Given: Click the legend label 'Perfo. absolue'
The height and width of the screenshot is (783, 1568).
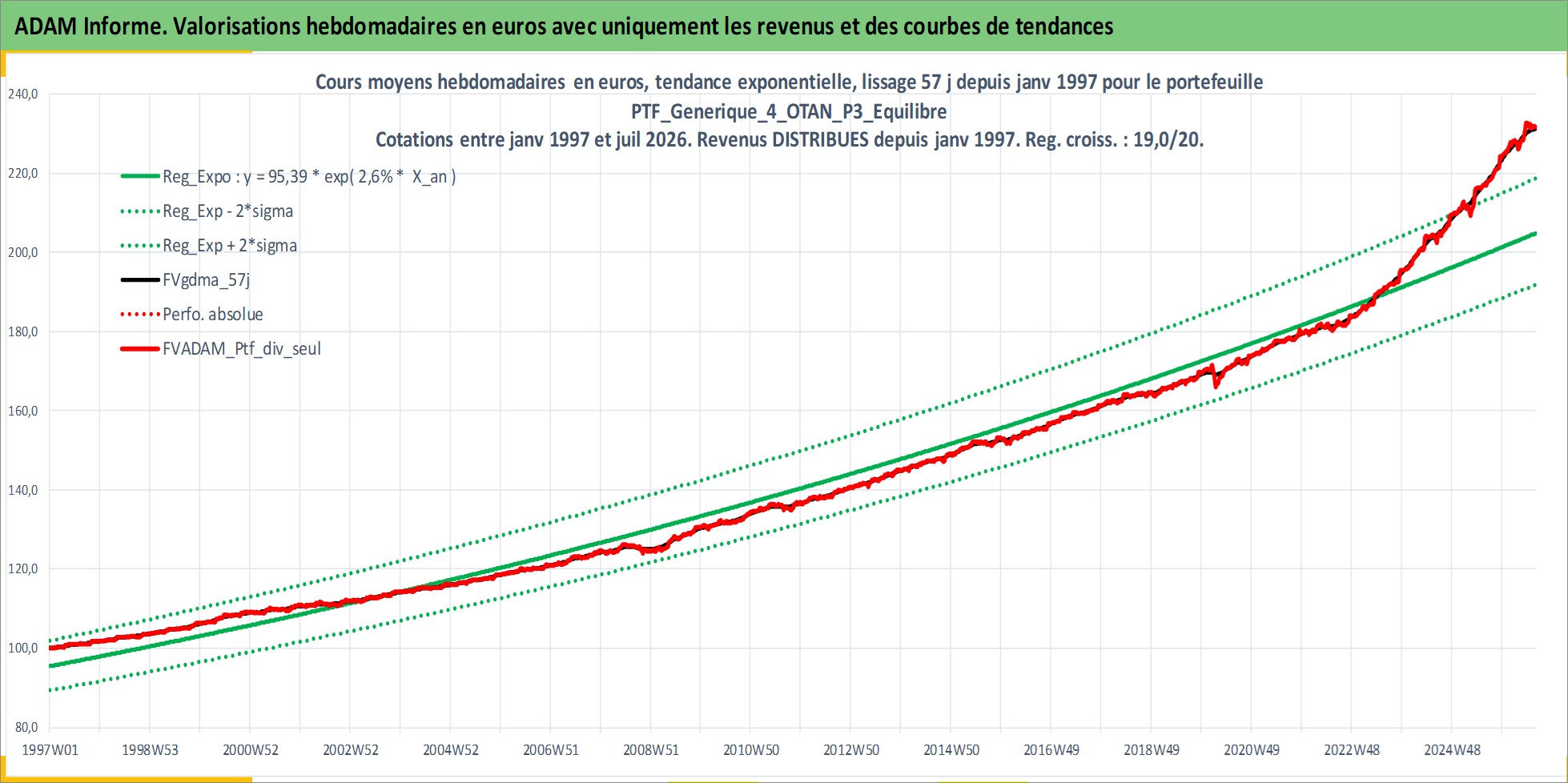Looking at the screenshot, I should pos(213,315).
